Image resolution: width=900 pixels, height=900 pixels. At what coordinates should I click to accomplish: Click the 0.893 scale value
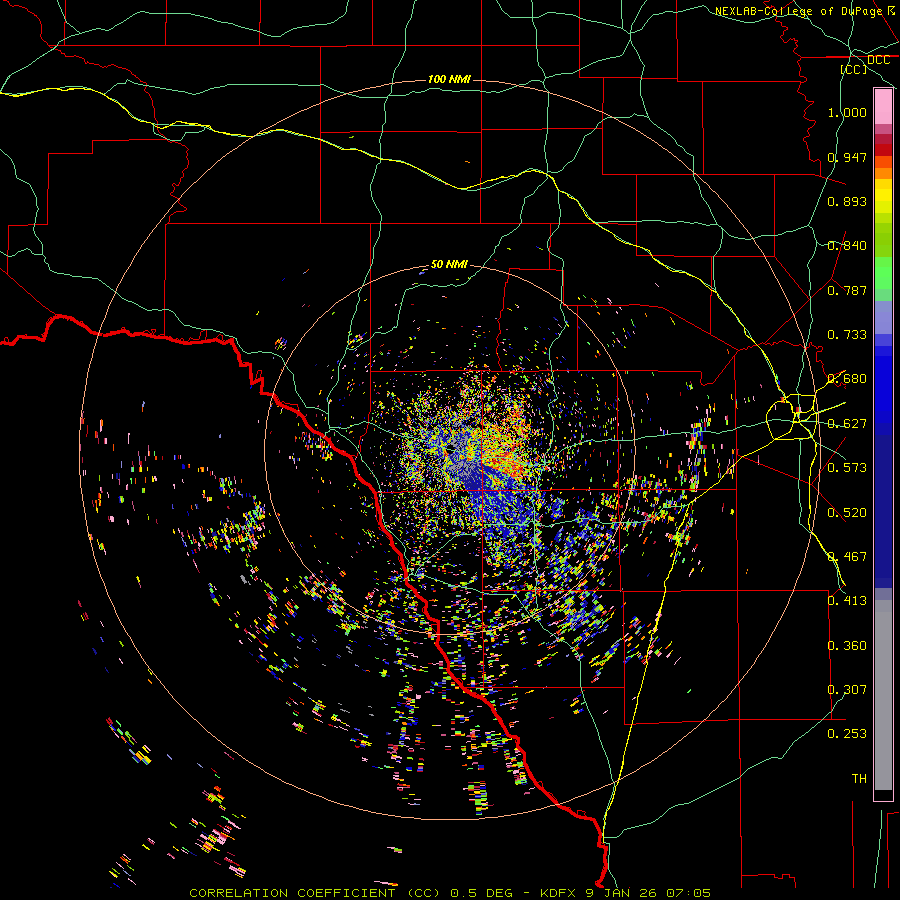[x=847, y=201]
